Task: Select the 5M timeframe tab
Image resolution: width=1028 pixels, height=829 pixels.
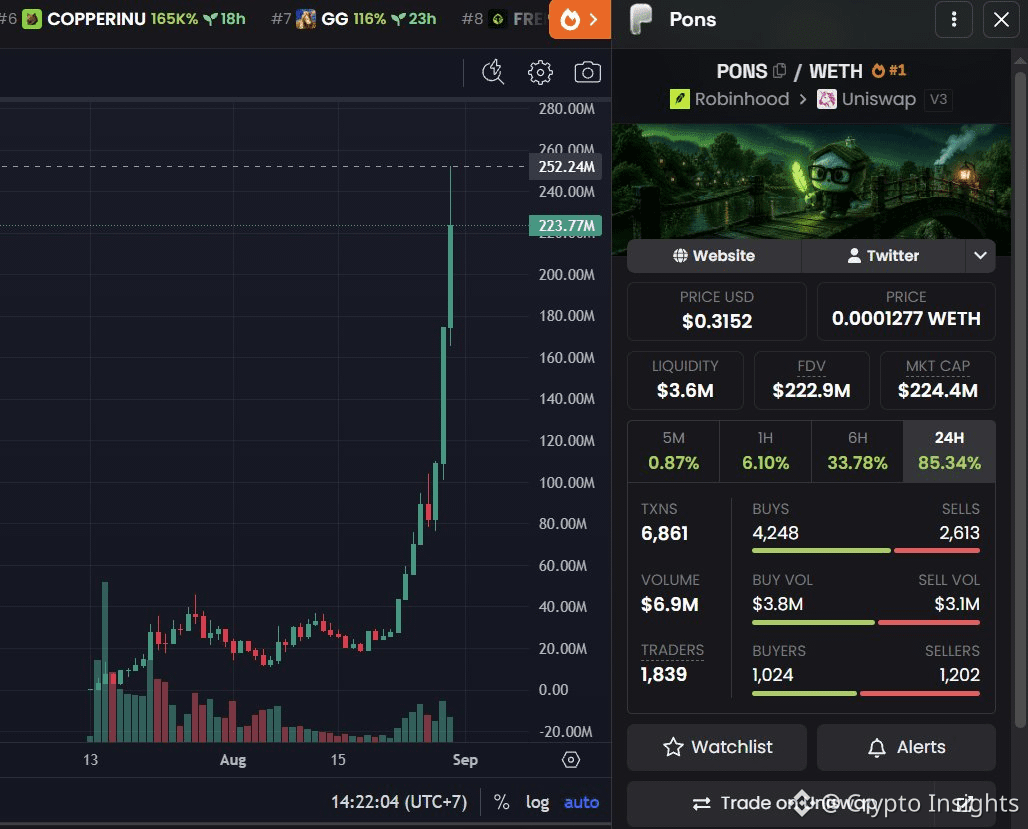Action: (673, 451)
